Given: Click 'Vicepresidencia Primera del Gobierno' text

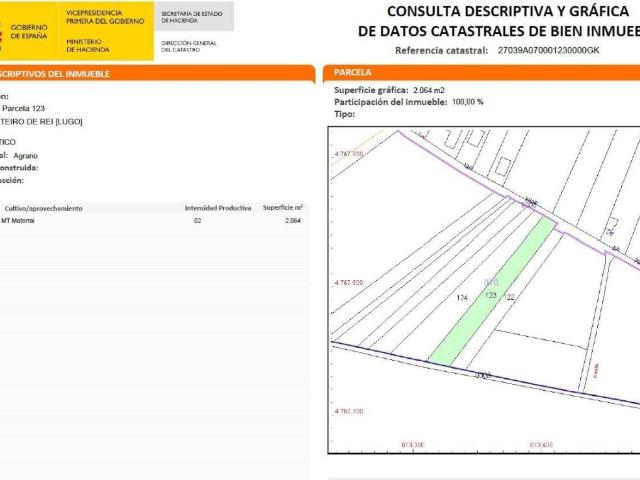Looking at the screenshot, I should coord(105,17).
